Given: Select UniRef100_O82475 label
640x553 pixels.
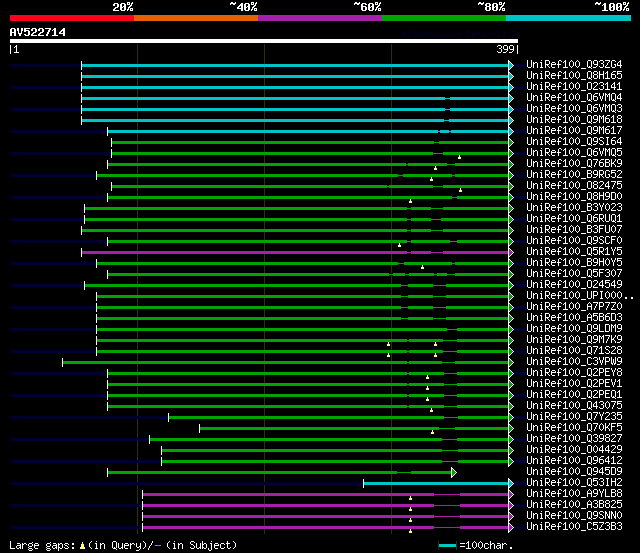Looking at the screenshot, I should (574, 186).
